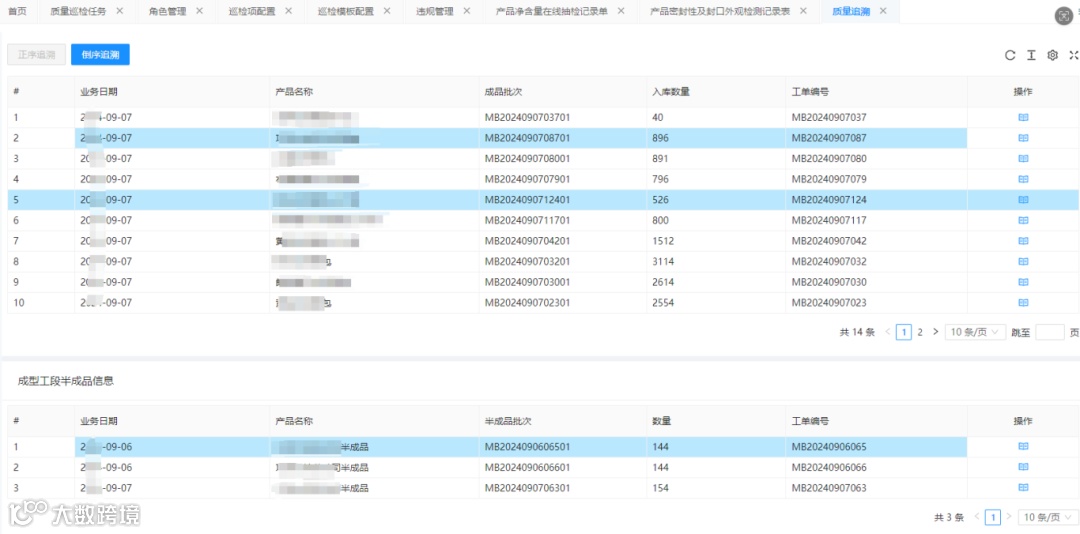Click the 倒序追溯 button
Viewport: 1080px width, 534px height.
click(x=101, y=55)
